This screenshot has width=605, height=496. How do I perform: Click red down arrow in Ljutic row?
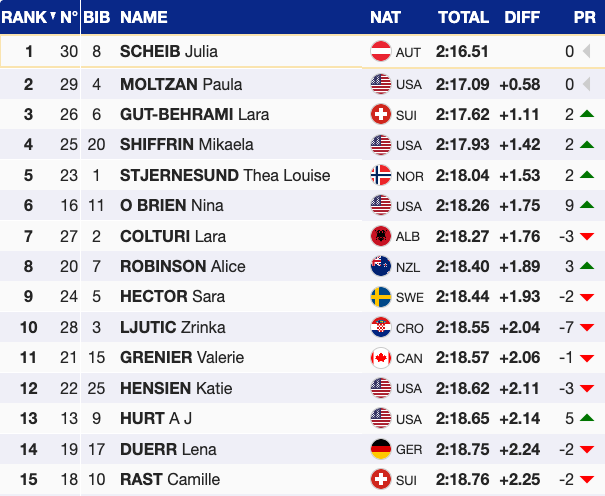(587, 328)
